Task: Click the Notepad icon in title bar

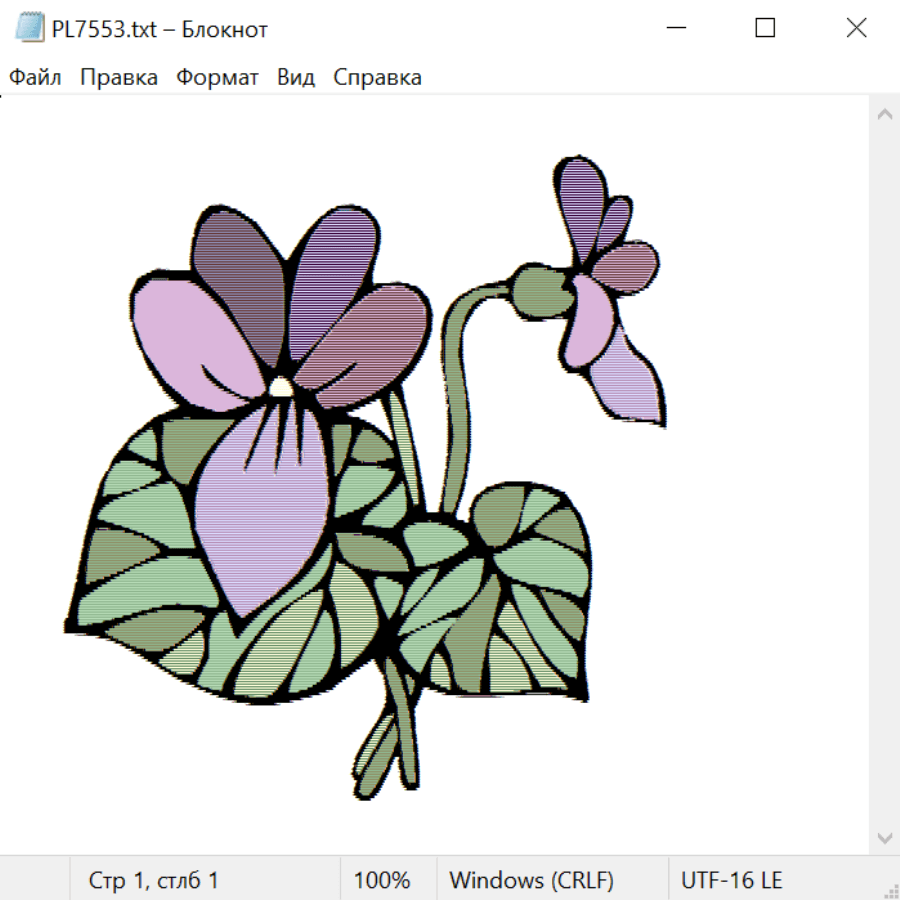Action: tap(30, 28)
